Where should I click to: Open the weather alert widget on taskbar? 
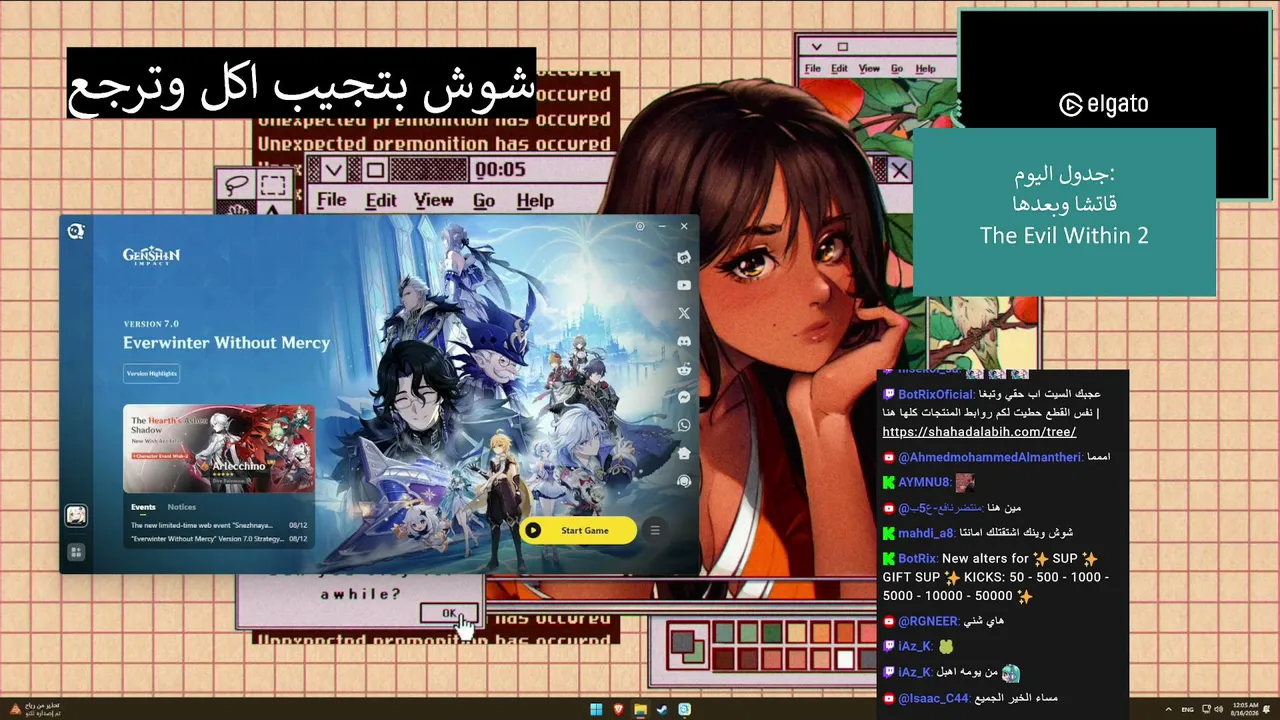coord(36,709)
